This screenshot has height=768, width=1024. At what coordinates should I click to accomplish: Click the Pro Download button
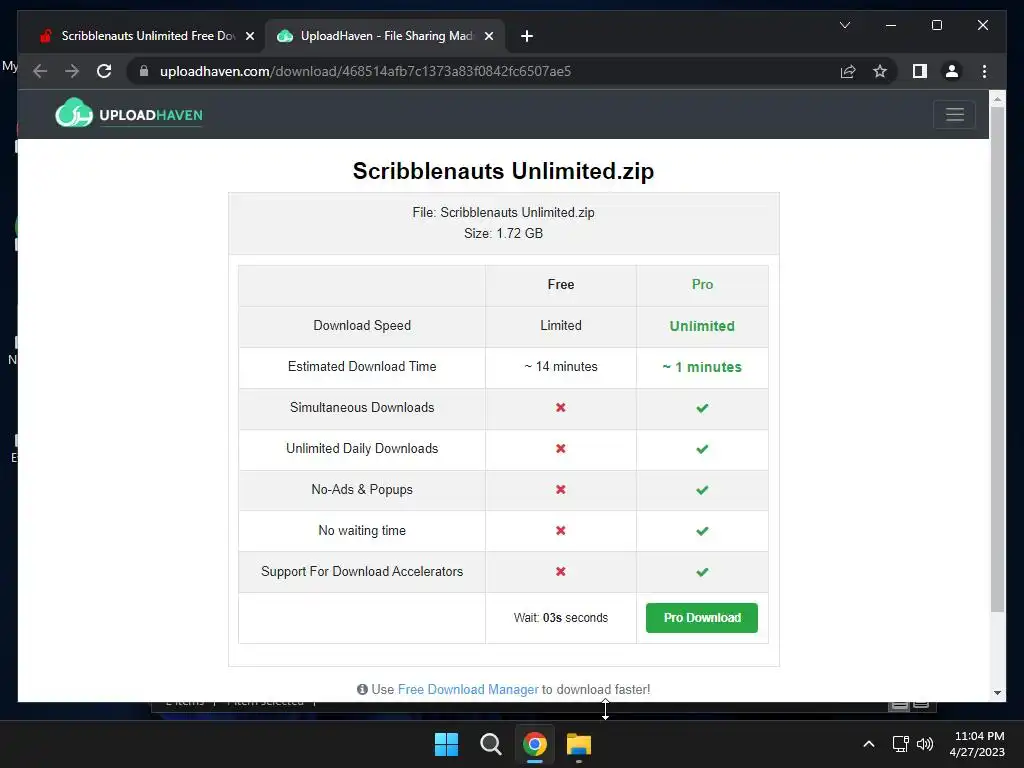pyautogui.click(x=701, y=617)
